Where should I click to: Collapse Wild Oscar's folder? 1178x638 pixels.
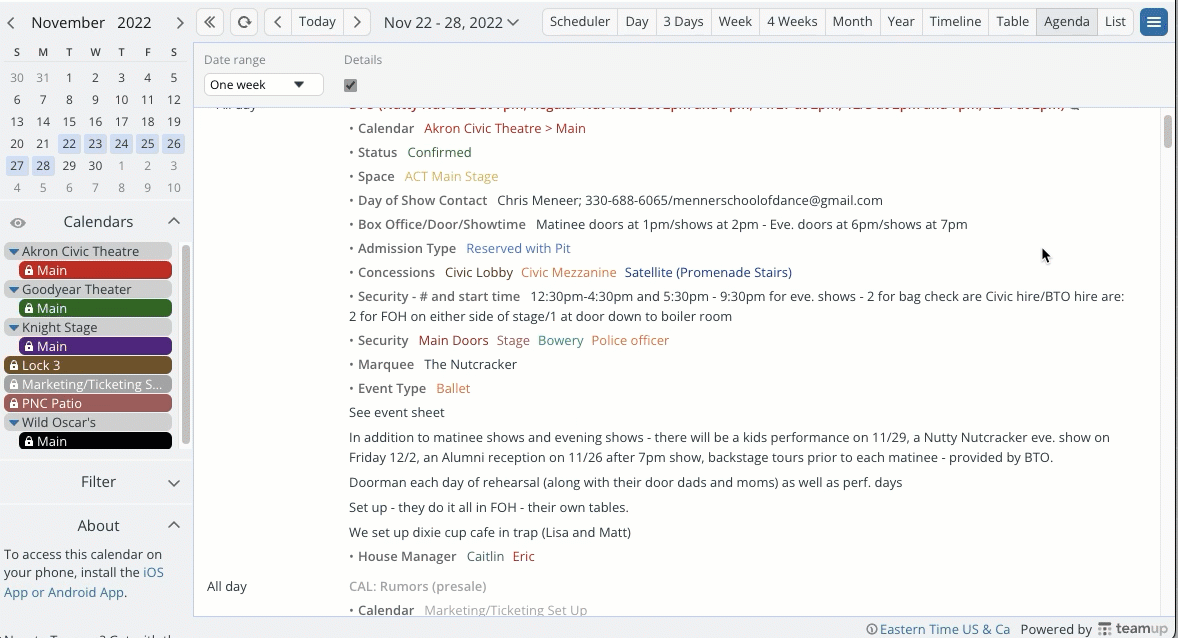pyautogui.click(x=14, y=422)
